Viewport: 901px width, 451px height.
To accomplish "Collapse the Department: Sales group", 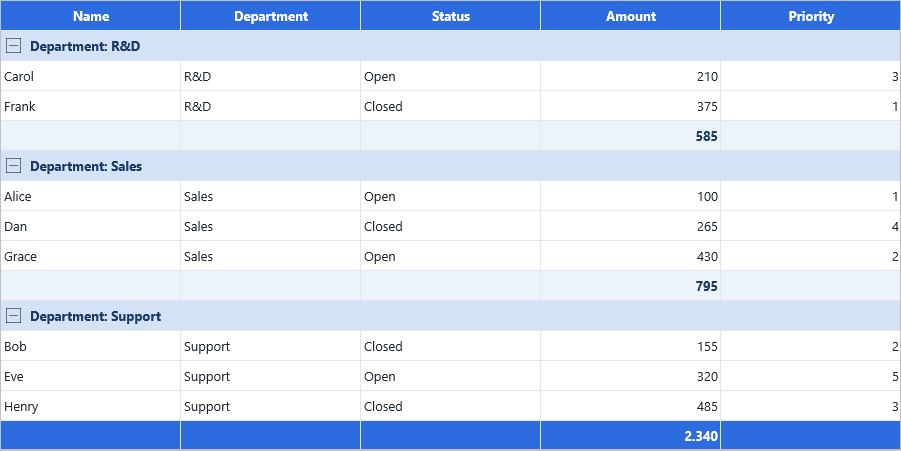I will 13,166.
